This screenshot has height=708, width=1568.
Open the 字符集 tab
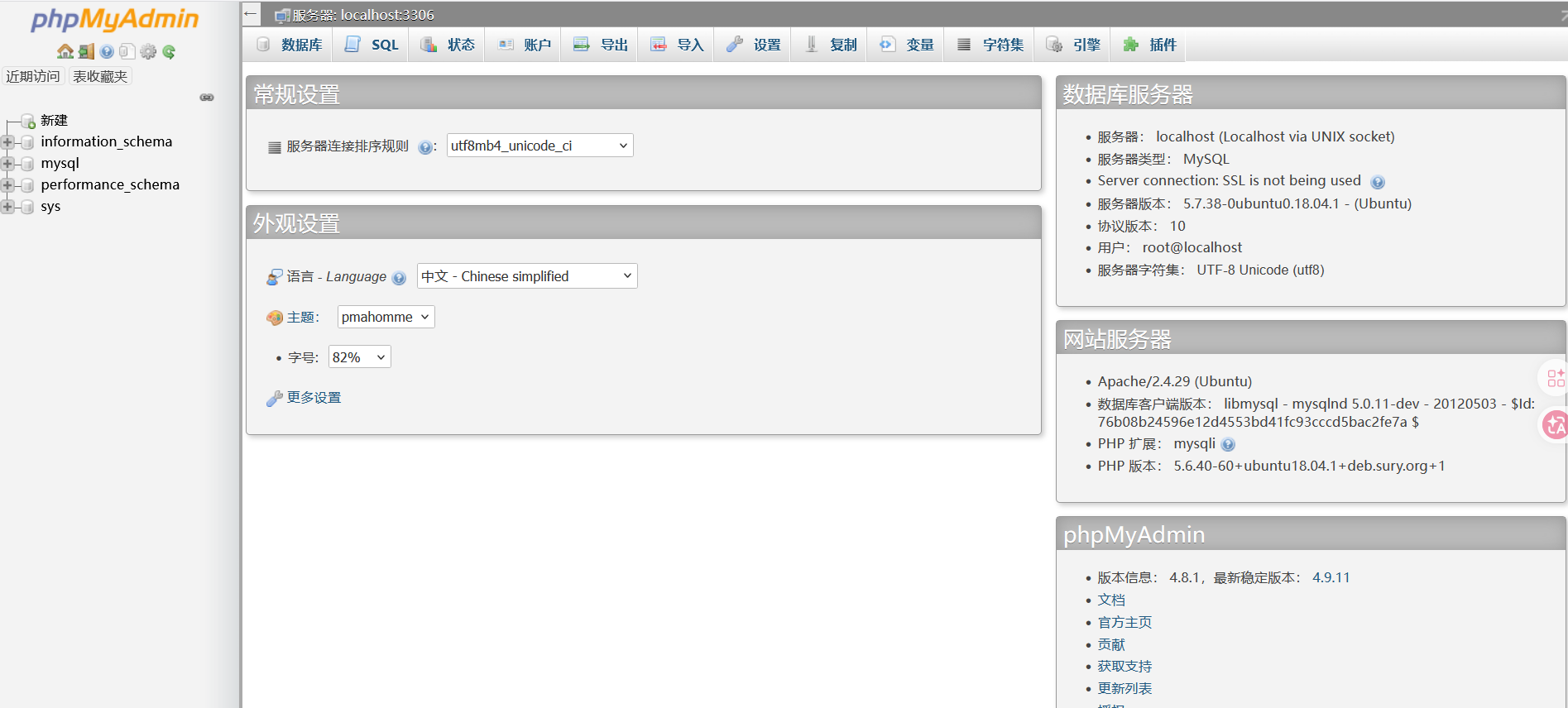click(x=990, y=45)
